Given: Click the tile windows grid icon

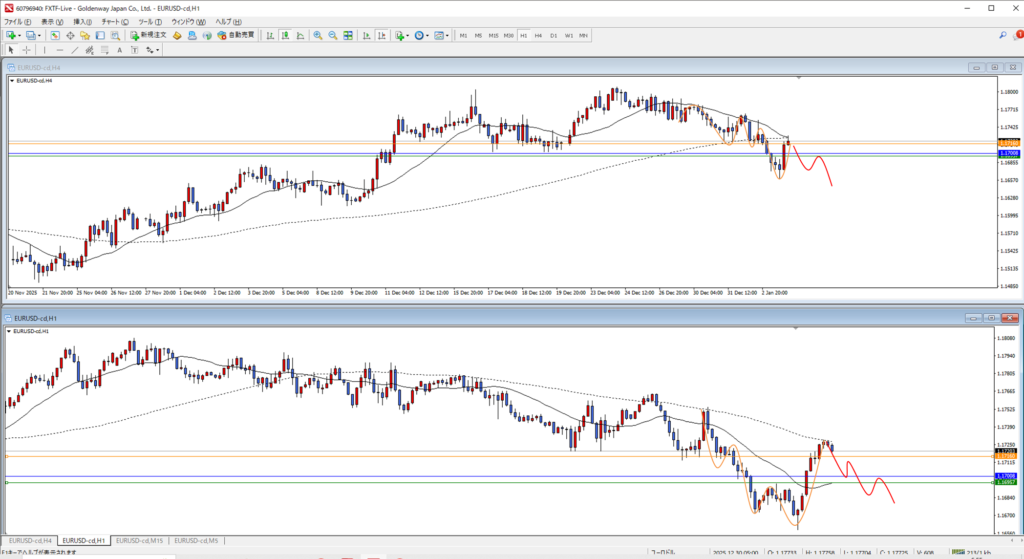Looking at the screenshot, I should pyautogui.click(x=348, y=35).
